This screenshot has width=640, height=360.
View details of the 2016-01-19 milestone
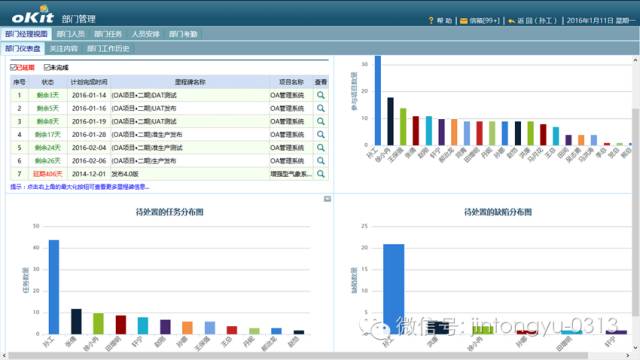(321, 121)
